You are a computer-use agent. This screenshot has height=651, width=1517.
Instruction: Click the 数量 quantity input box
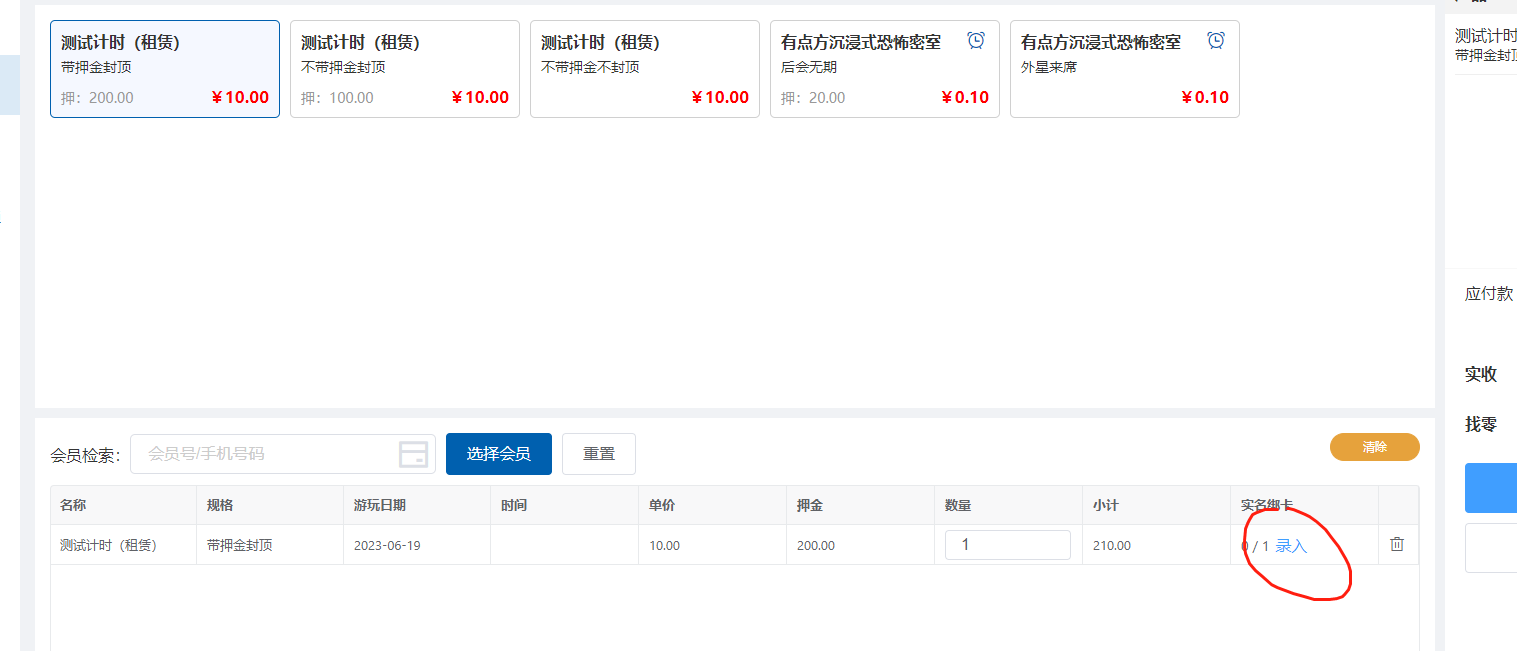[x=1007, y=545]
